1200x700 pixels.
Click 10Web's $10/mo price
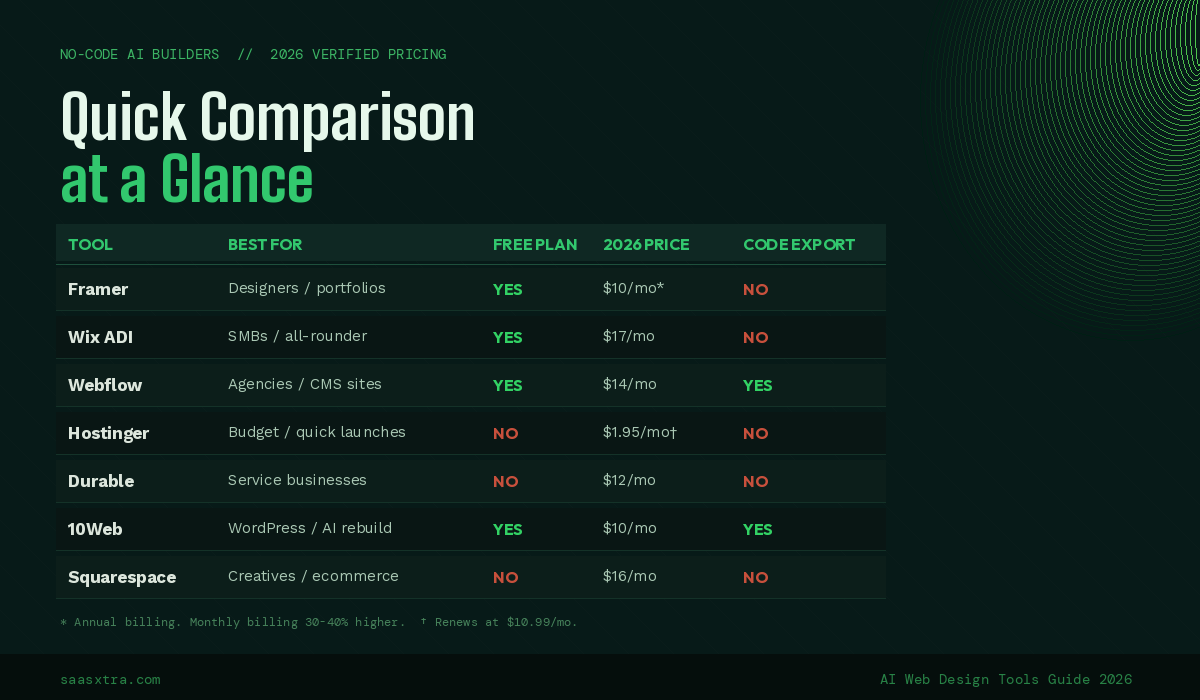[630, 528]
